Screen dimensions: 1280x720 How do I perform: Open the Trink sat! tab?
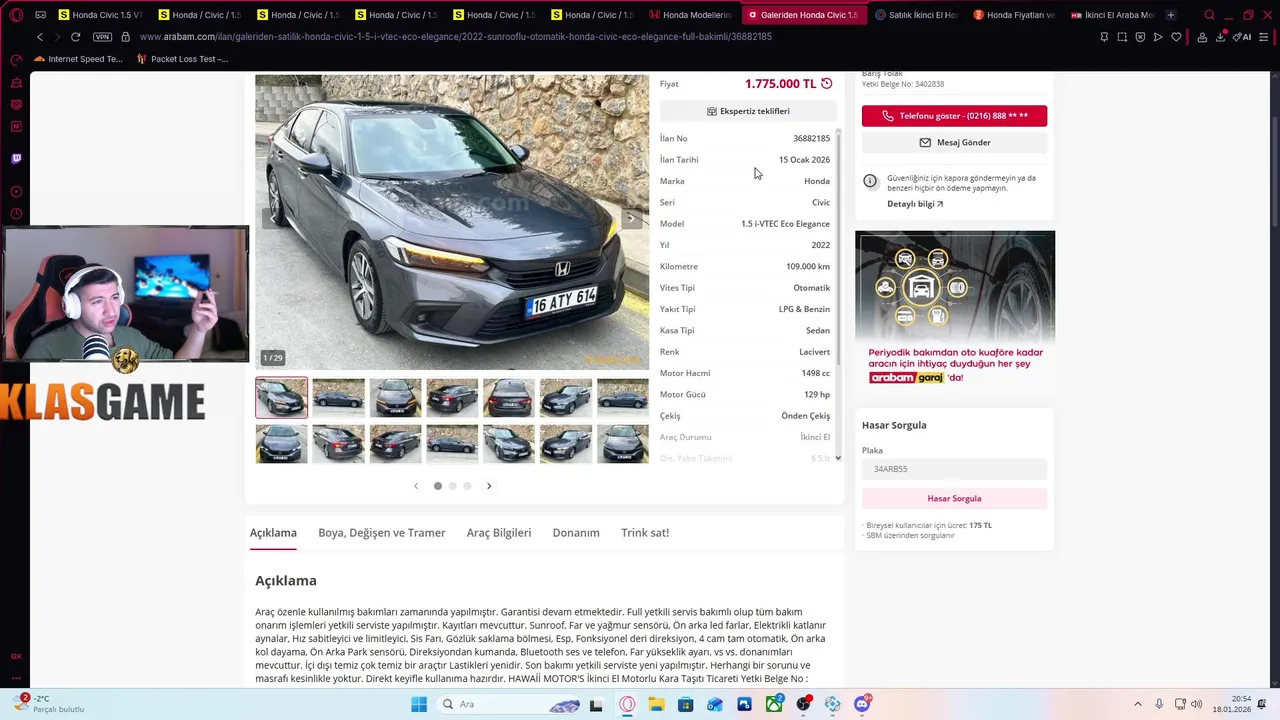point(645,533)
